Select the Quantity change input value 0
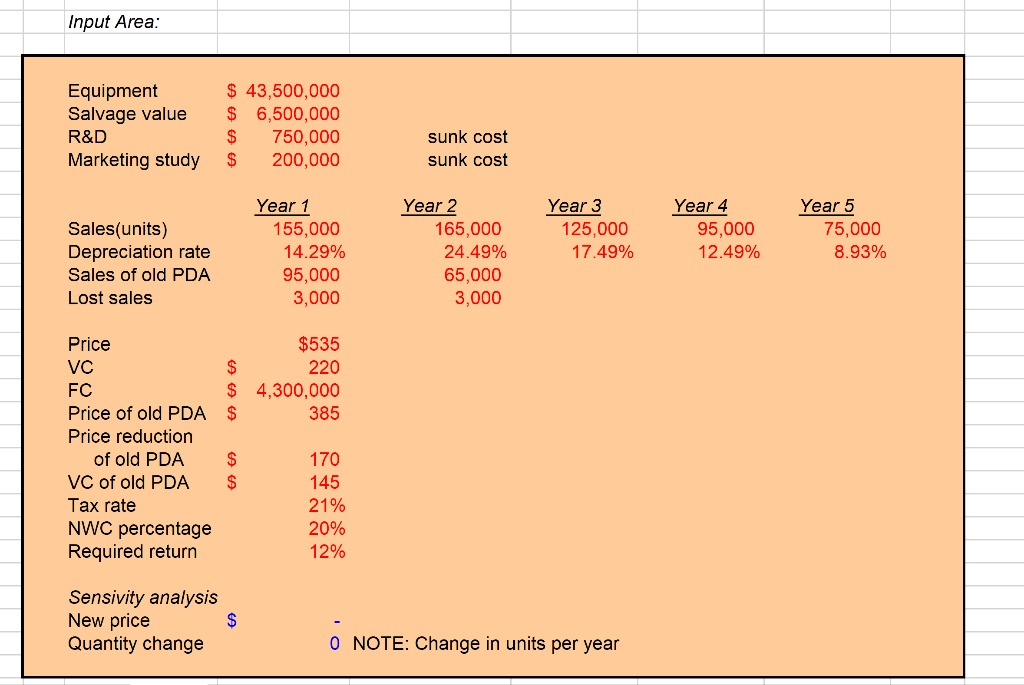The width and height of the screenshot is (1024, 685). [334, 644]
